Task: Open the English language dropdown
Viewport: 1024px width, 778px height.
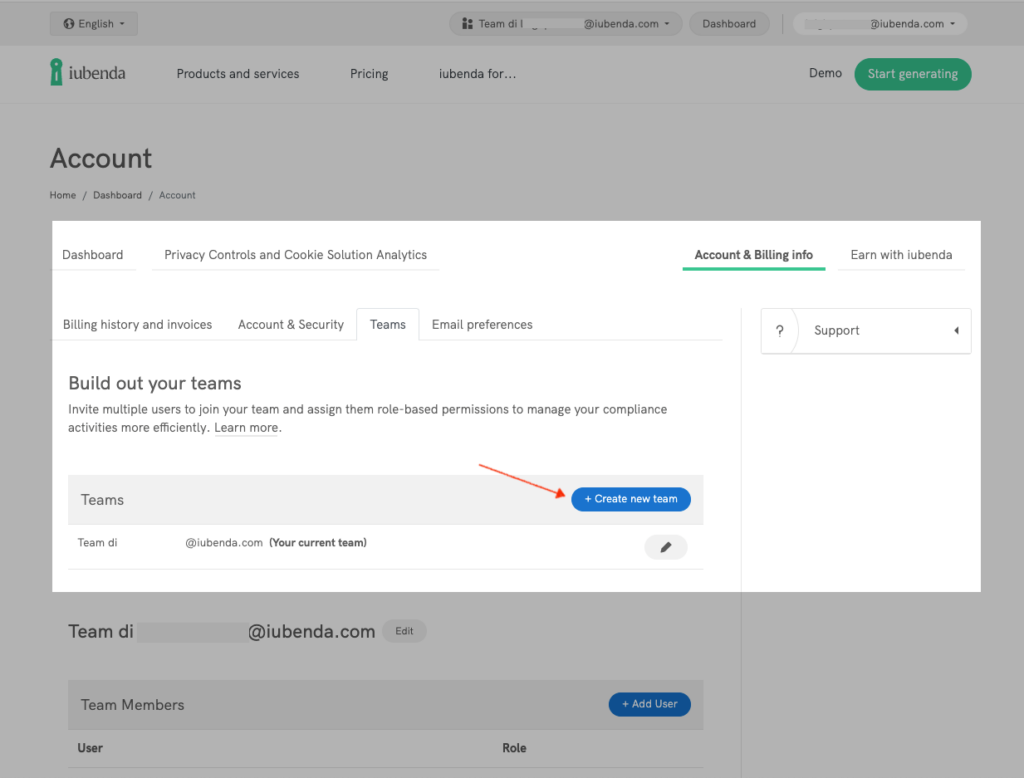Action: 93,24
